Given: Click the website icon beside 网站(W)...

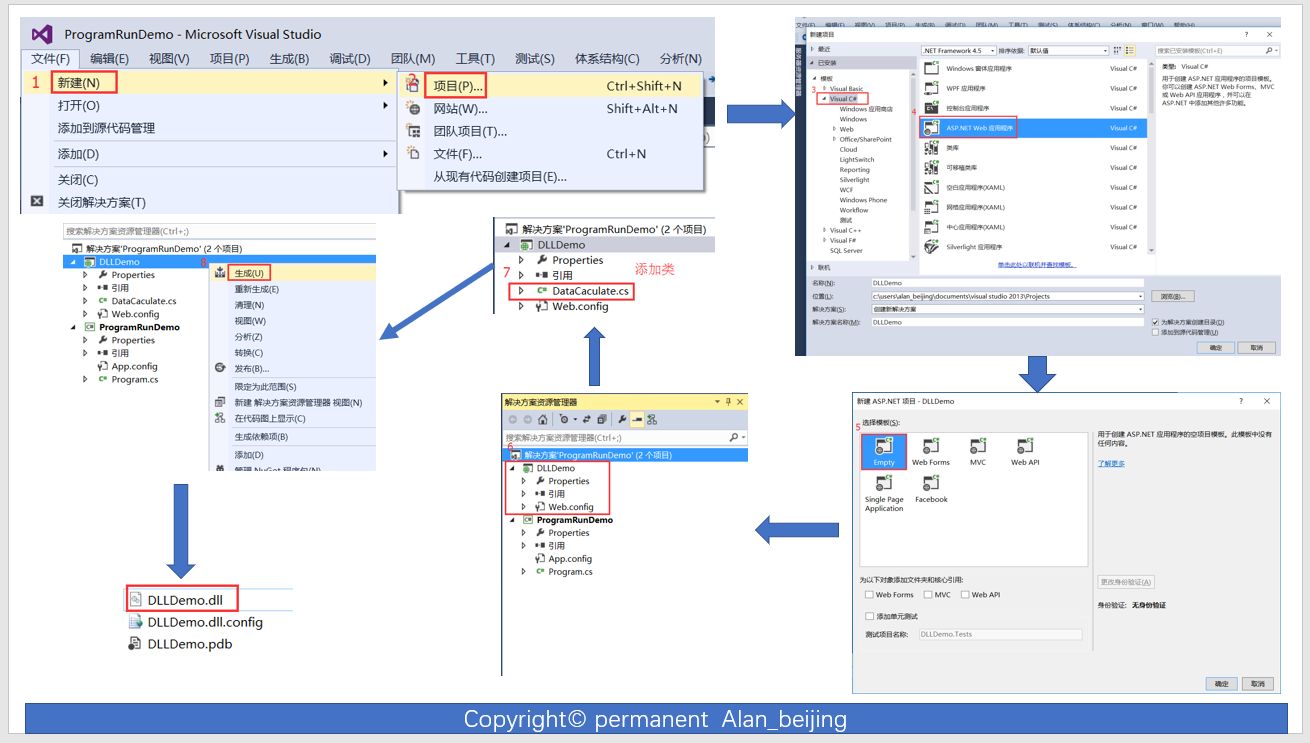Looking at the screenshot, I should pos(413,108).
